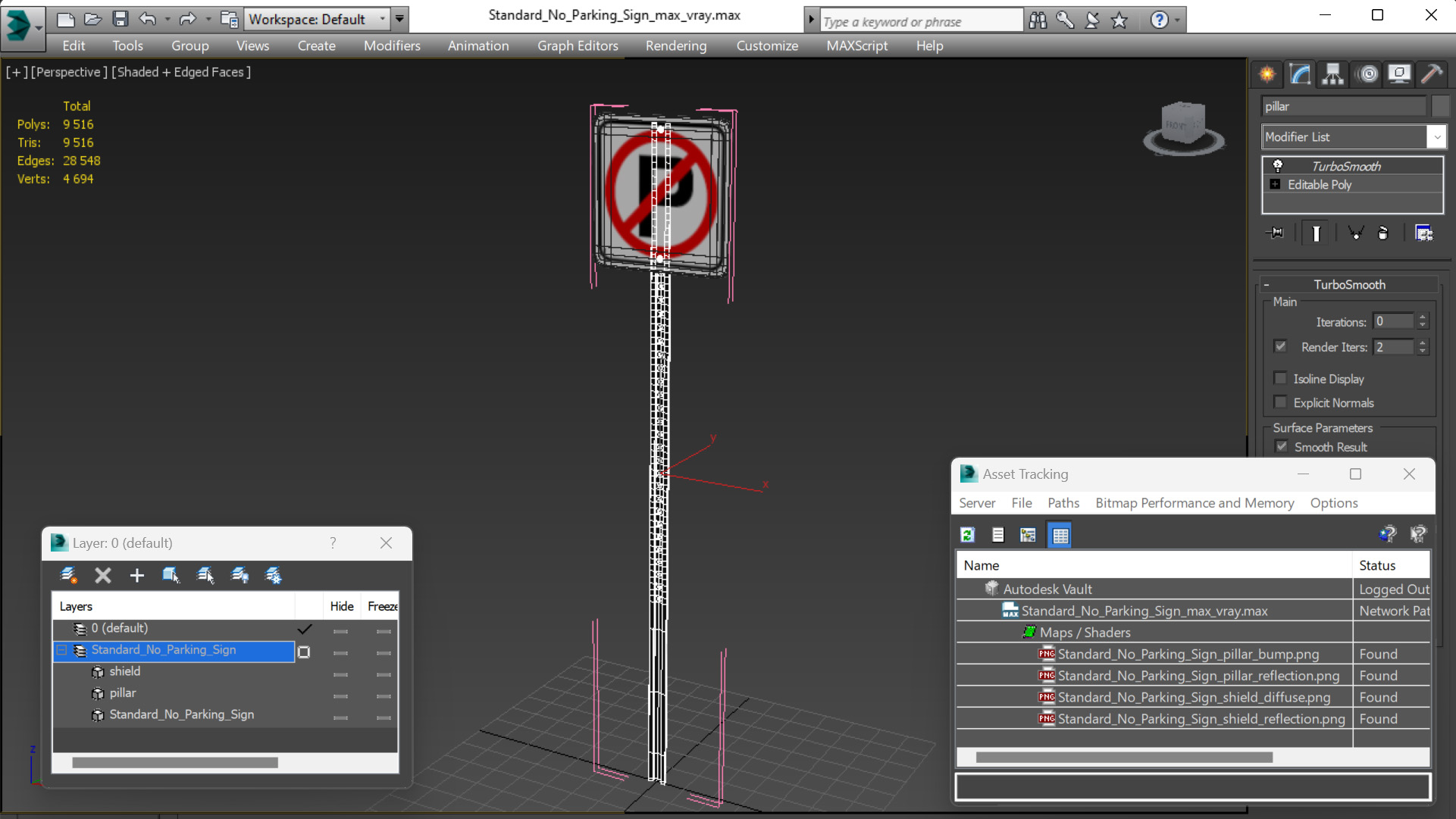Click the Asset Tracking list view icon

point(998,534)
